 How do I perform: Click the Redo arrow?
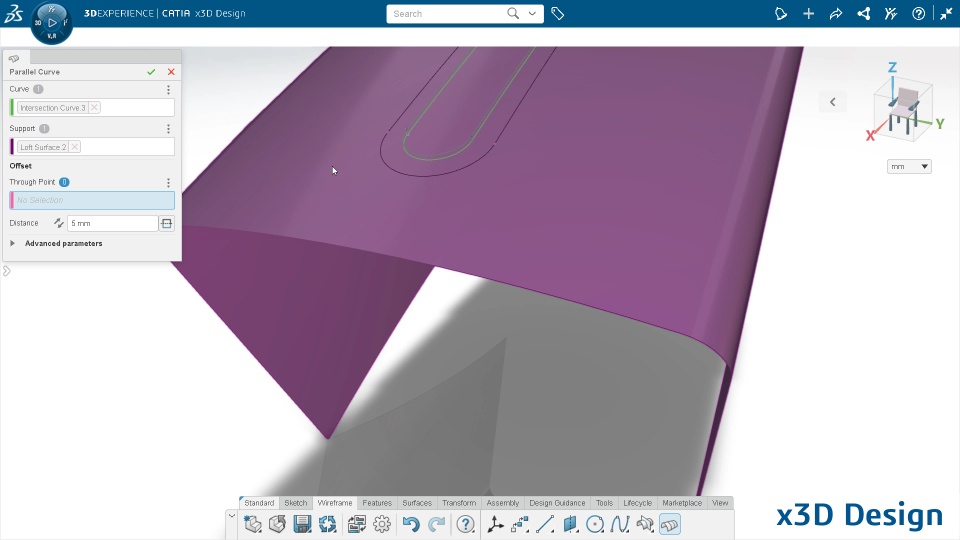(437, 524)
